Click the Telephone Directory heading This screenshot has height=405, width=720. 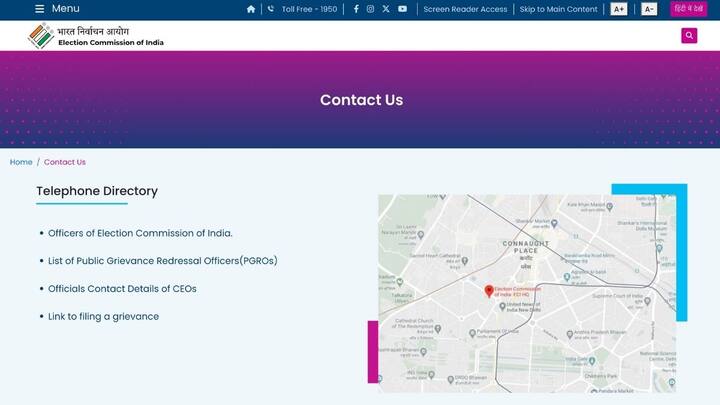(97, 191)
